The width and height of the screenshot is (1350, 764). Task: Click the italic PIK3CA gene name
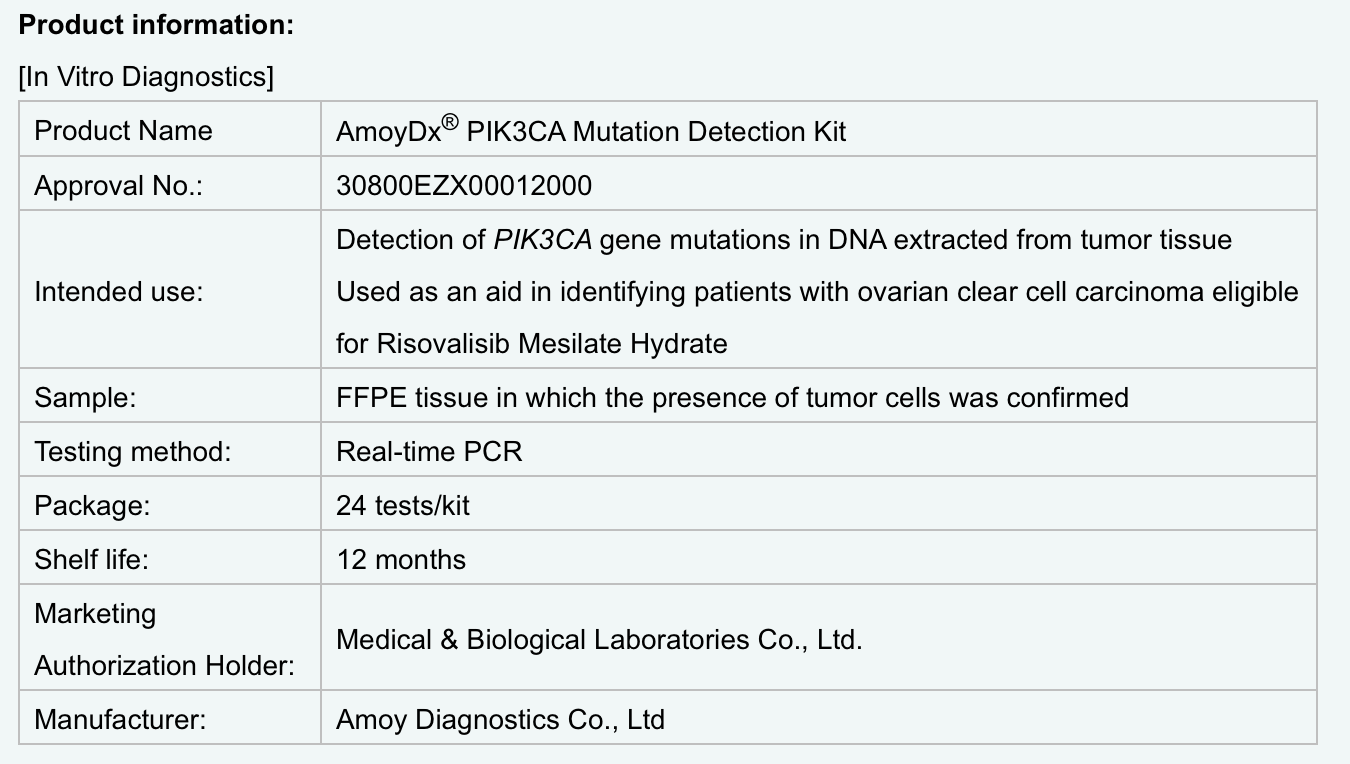pos(542,240)
